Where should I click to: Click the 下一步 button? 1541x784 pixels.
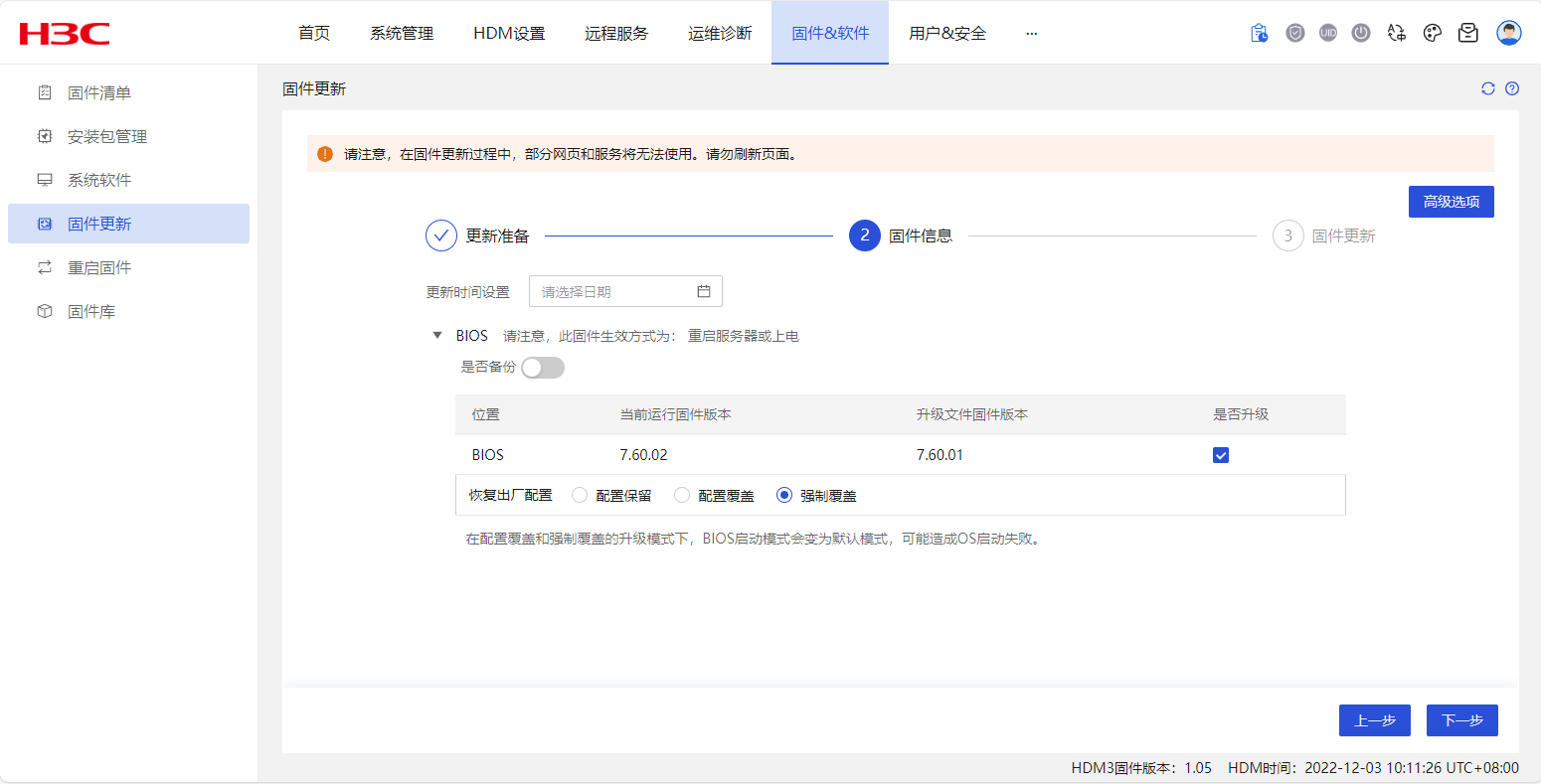click(x=1462, y=720)
